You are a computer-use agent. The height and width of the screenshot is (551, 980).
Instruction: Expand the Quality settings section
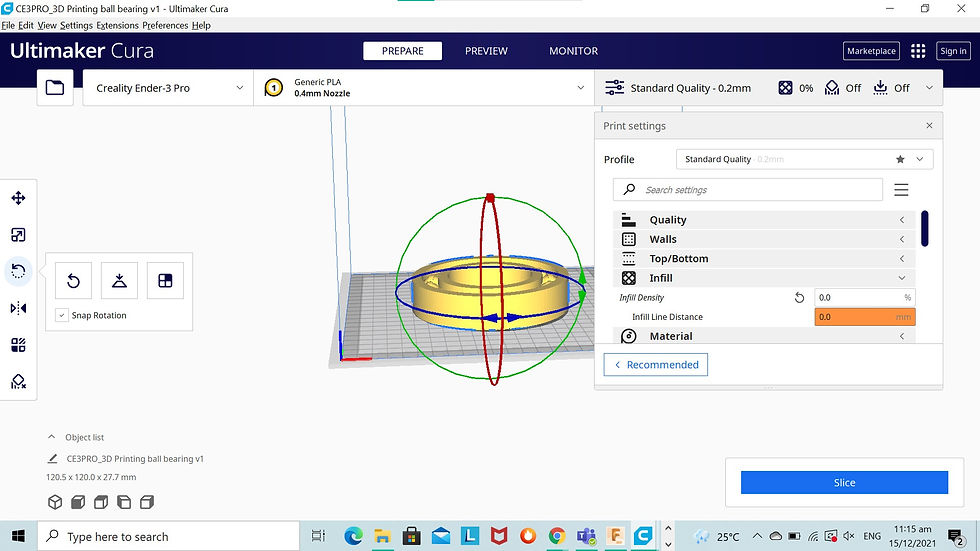pyautogui.click(x=764, y=220)
